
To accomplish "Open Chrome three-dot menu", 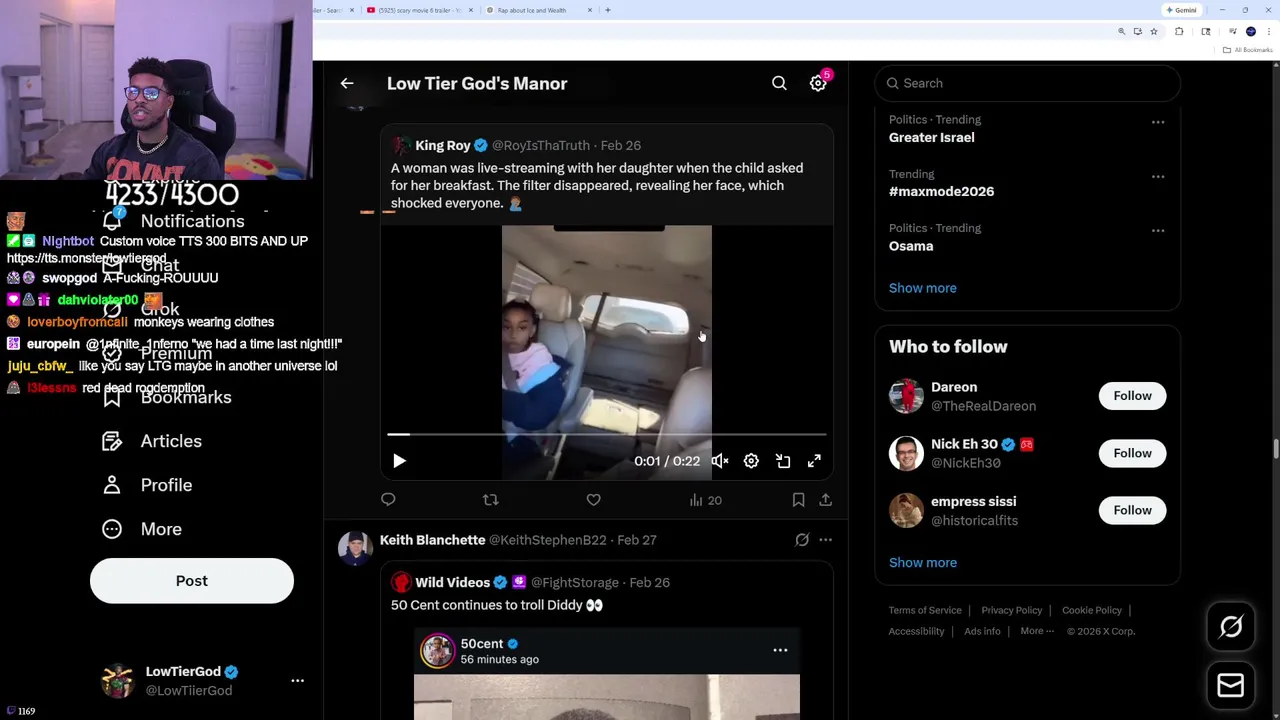I will click(1268, 32).
